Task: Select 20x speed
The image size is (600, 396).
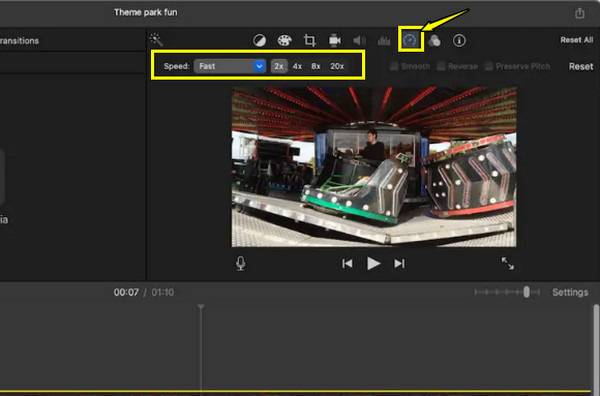Action: [337, 66]
